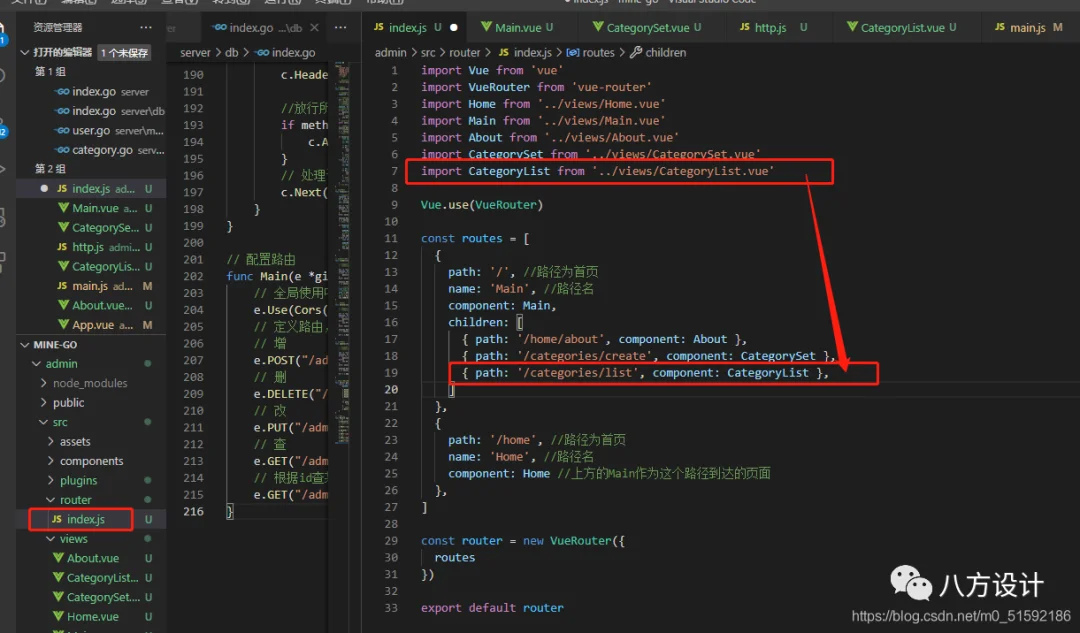Click 'routes' symbol in breadcrumb
This screenshot has height=633, width=1080.
[590, 52]
